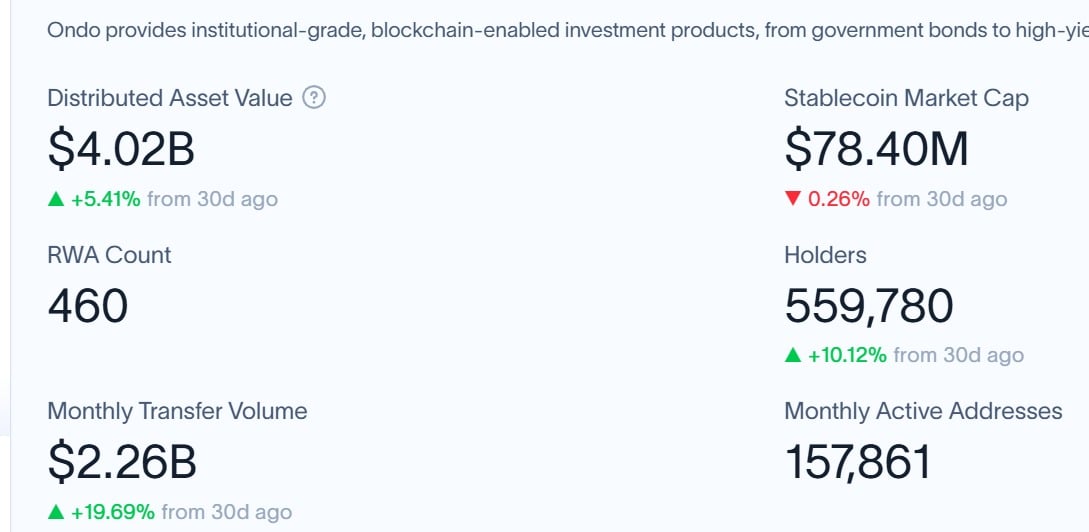
Task: Click green up arrow beside +10.12%
Action: pyautogui.click(x=792, y=356)
